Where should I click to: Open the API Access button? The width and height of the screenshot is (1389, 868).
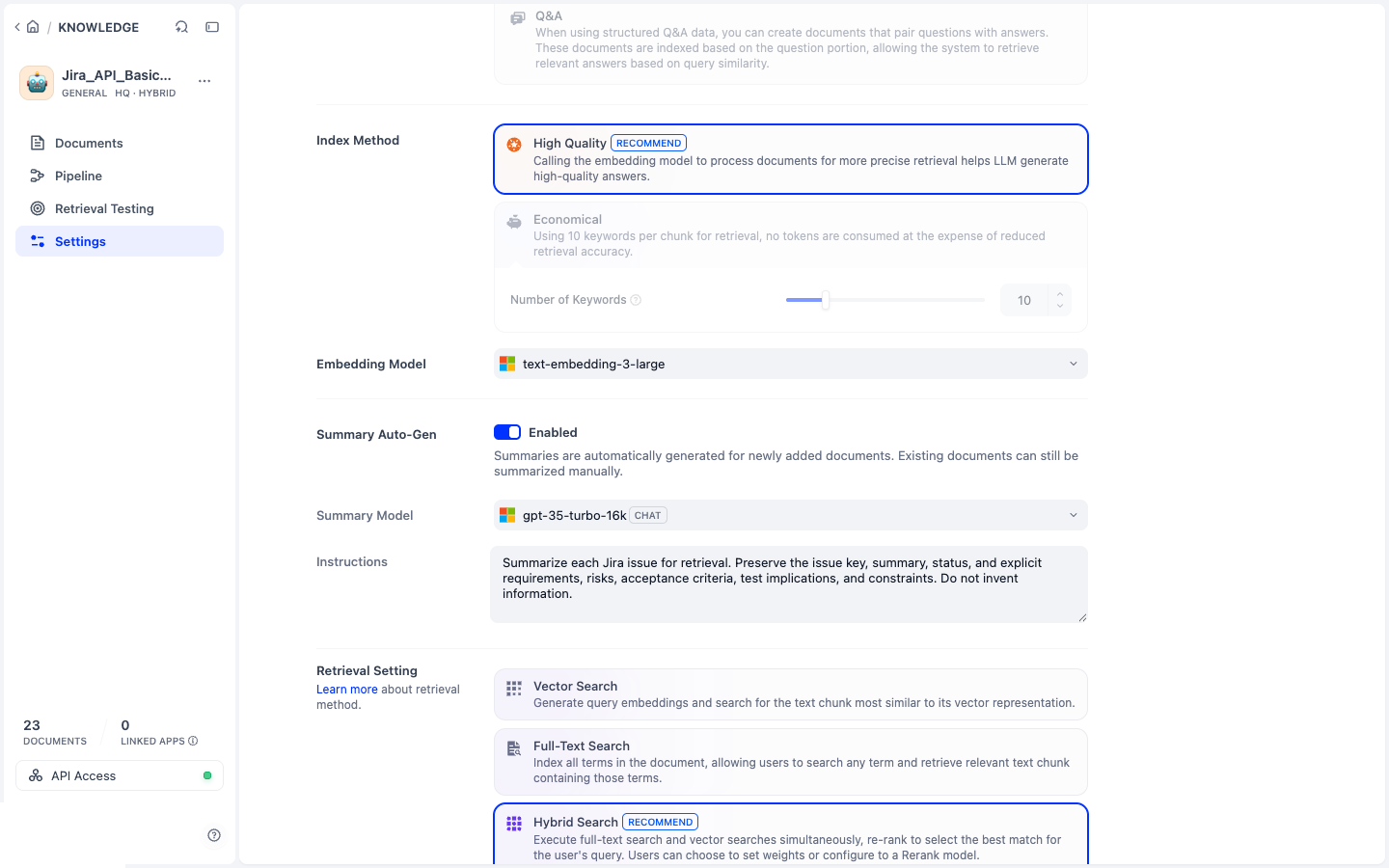click(x=120, y=775)
